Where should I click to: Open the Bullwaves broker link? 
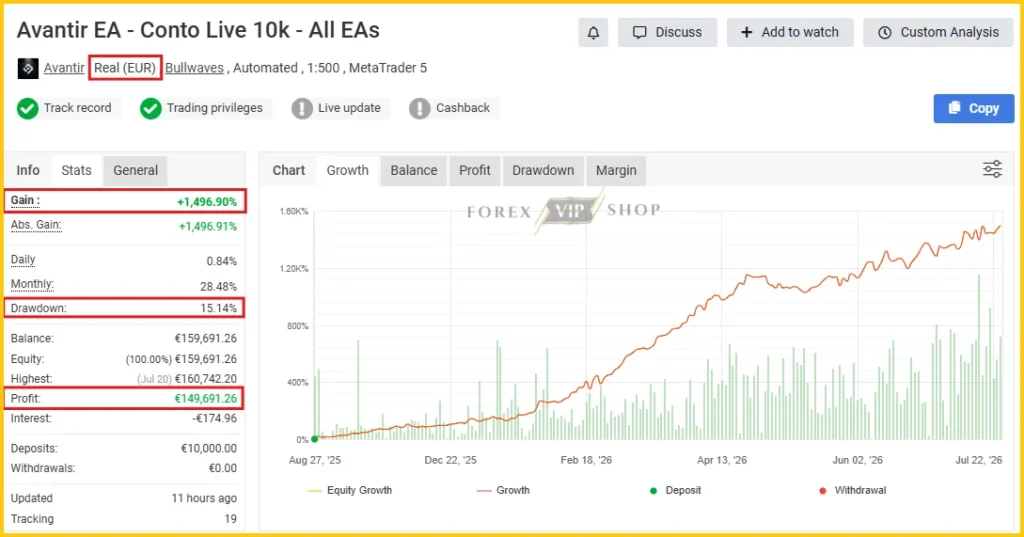[x=194, y=68]
